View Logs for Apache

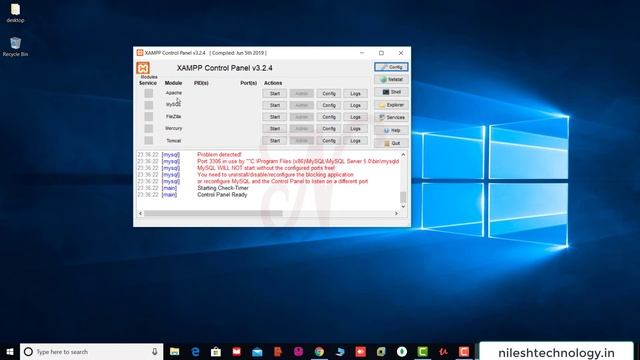click(x=356, y=93)
